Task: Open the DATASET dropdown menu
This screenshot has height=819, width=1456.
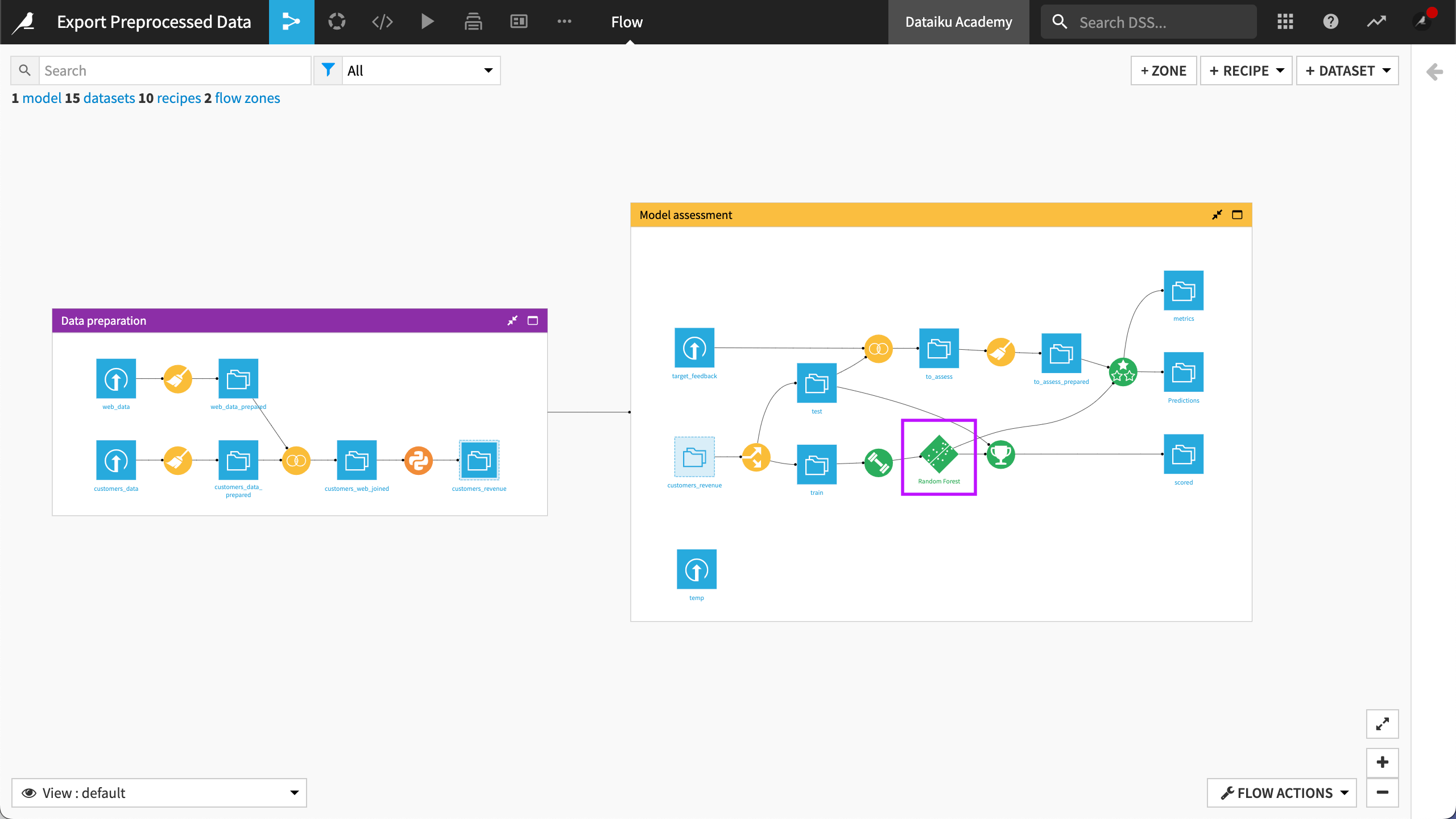Action: coord(1347,71)
